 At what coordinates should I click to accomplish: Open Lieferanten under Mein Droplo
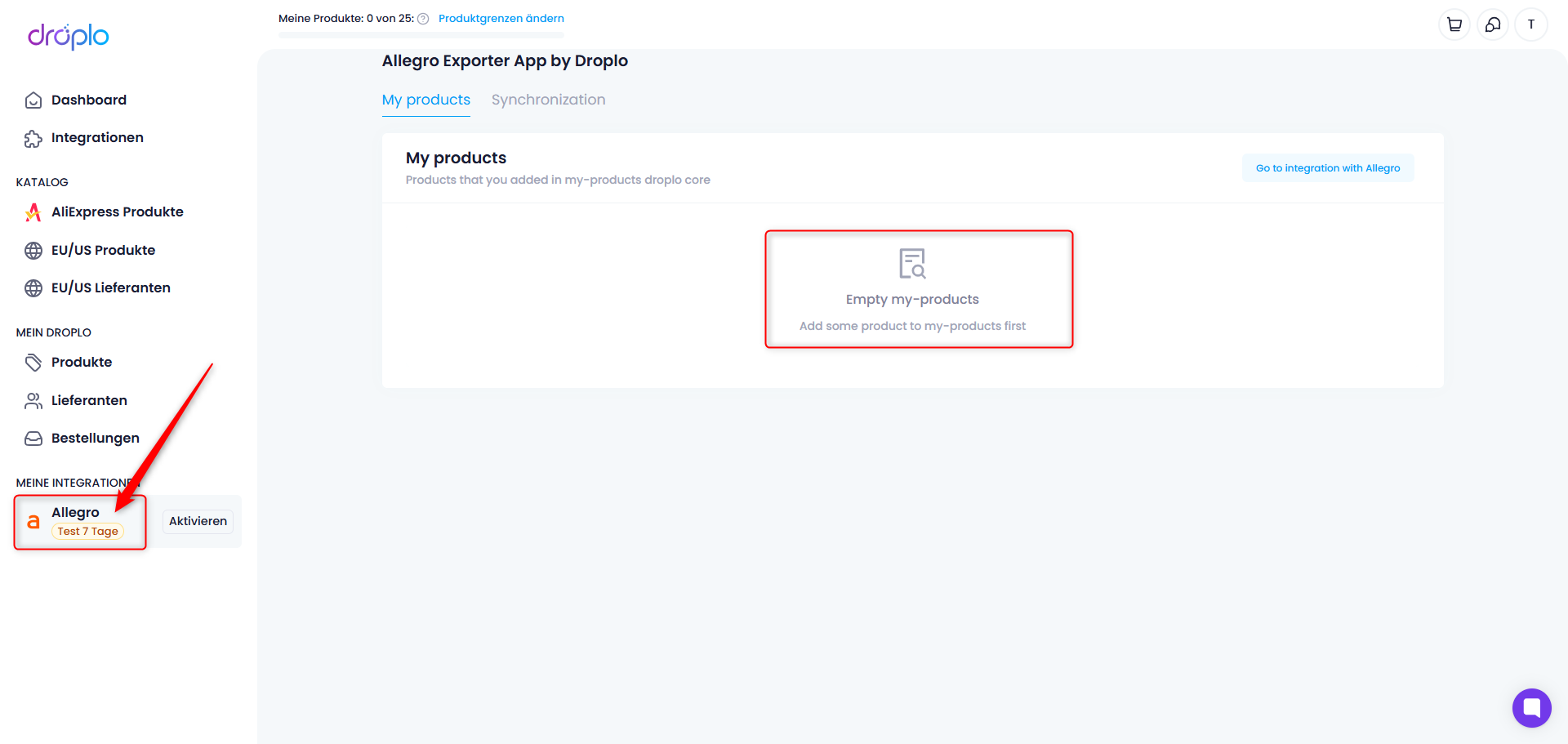[89, 400]
